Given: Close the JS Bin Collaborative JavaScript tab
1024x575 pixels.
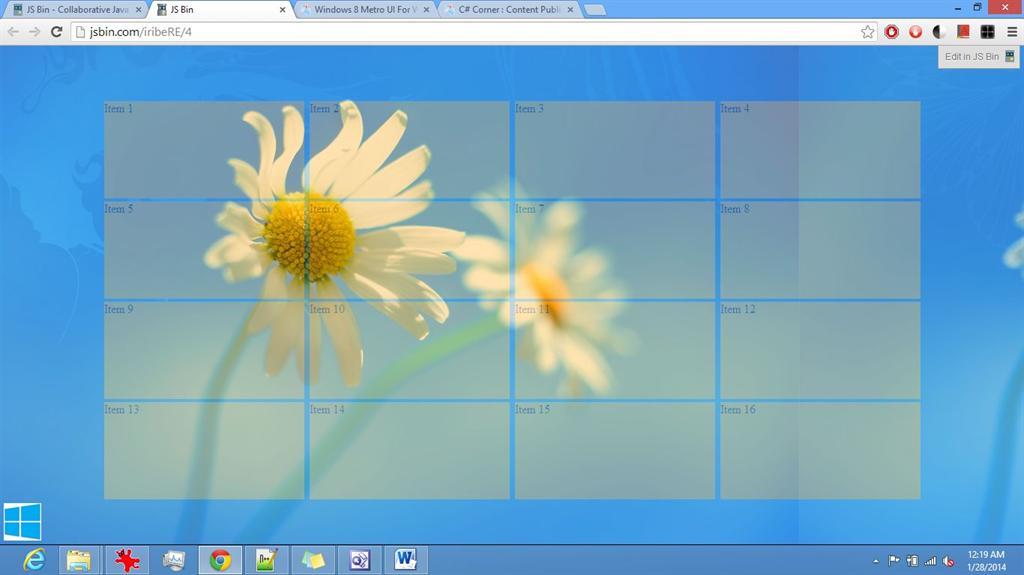Looking at the screenshot, I should 138,10.
